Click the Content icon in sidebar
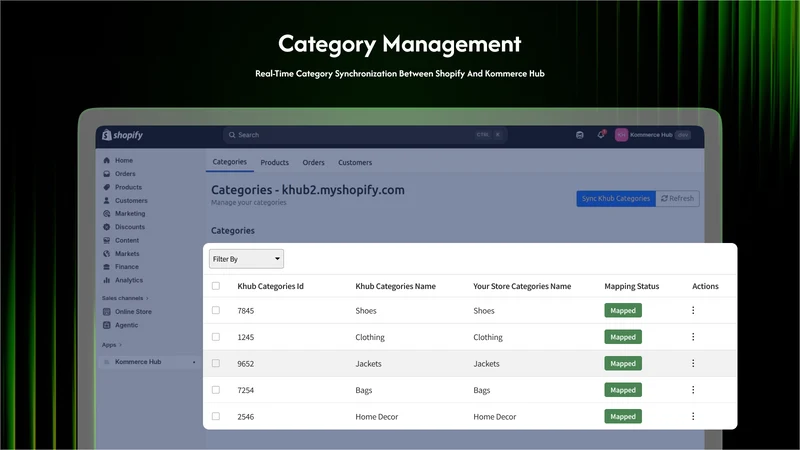This screenshot has width=800, height=450. tap(107, 240)
